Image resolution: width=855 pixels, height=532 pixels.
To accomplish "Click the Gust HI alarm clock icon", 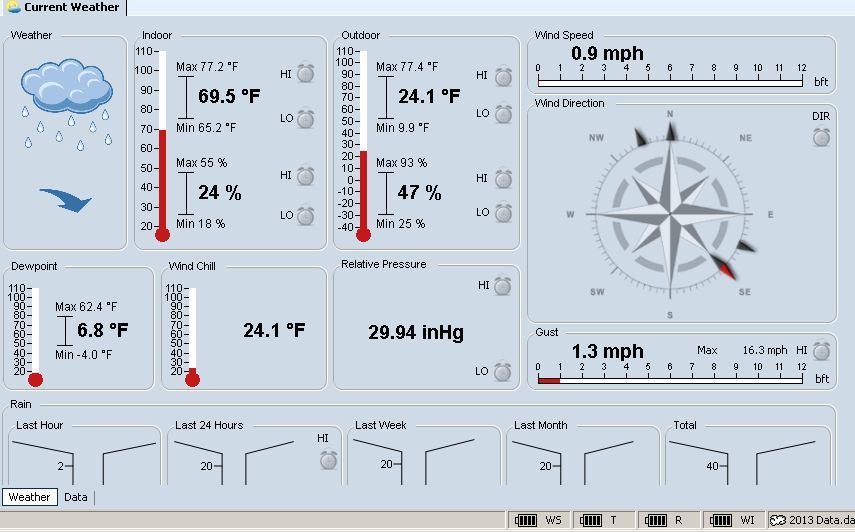I will [x=821, y=351].
